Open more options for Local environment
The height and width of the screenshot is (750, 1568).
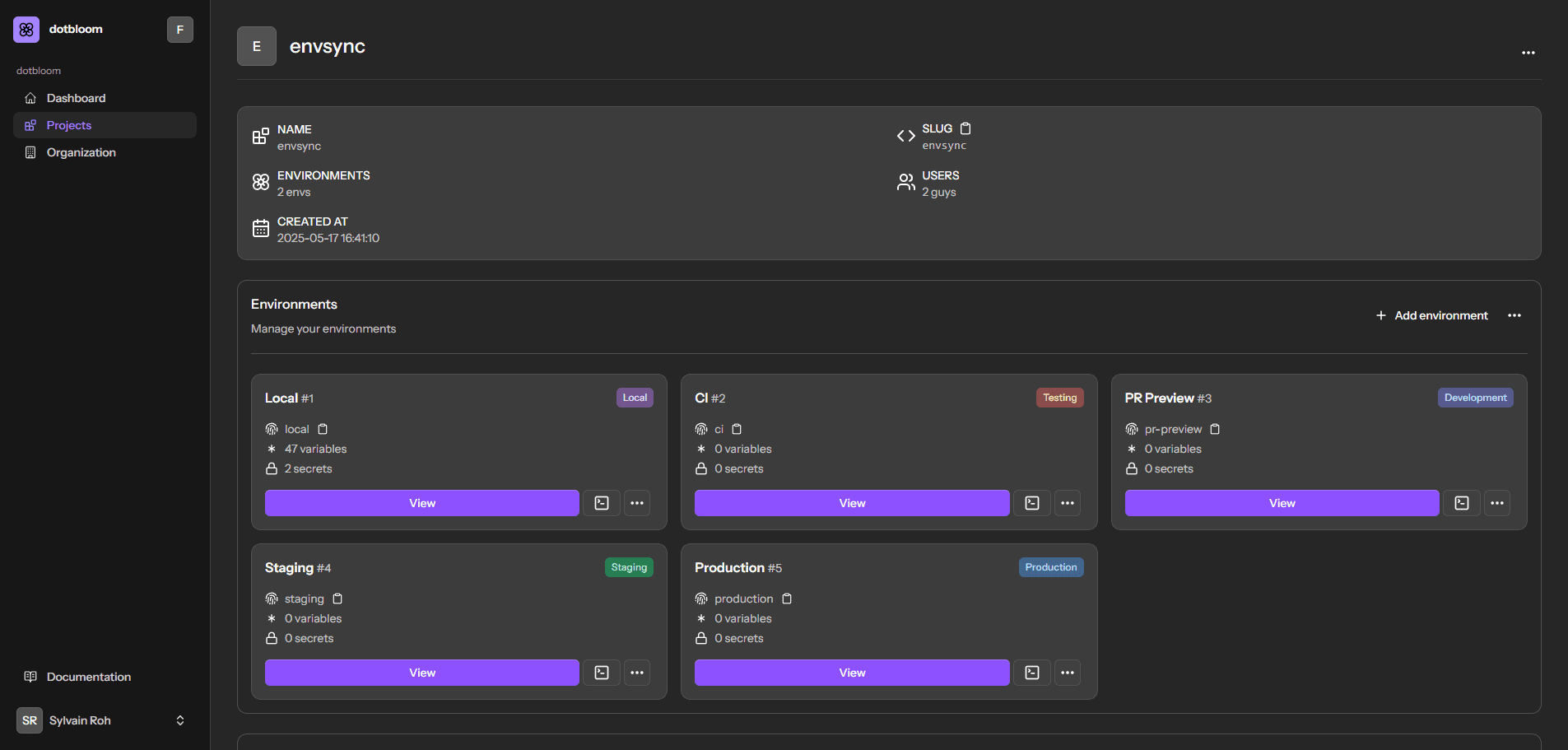click(637, 503)
